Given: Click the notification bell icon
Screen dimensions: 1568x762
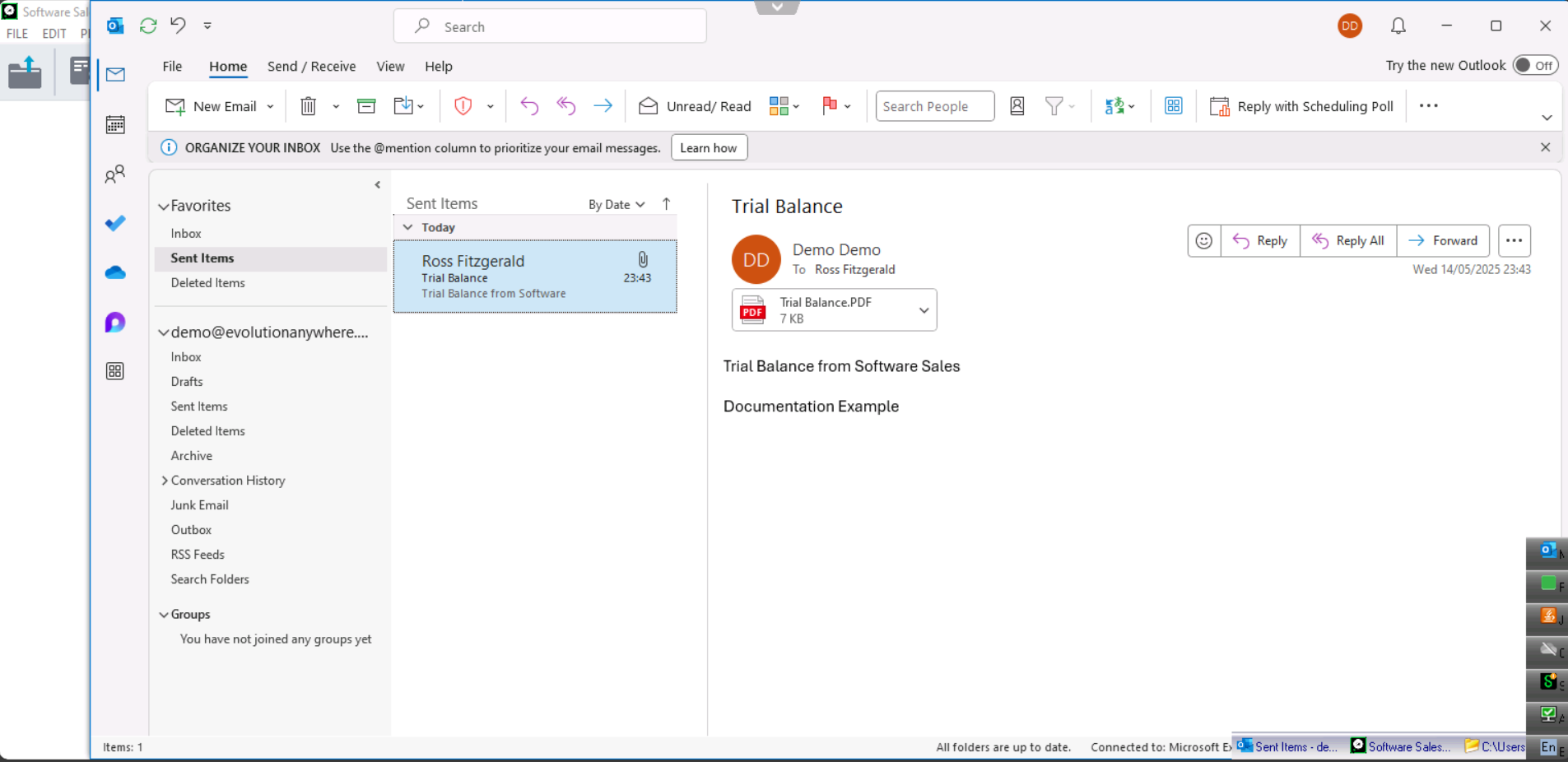Looking at the screenshot, I should (x=1398, y=26).
